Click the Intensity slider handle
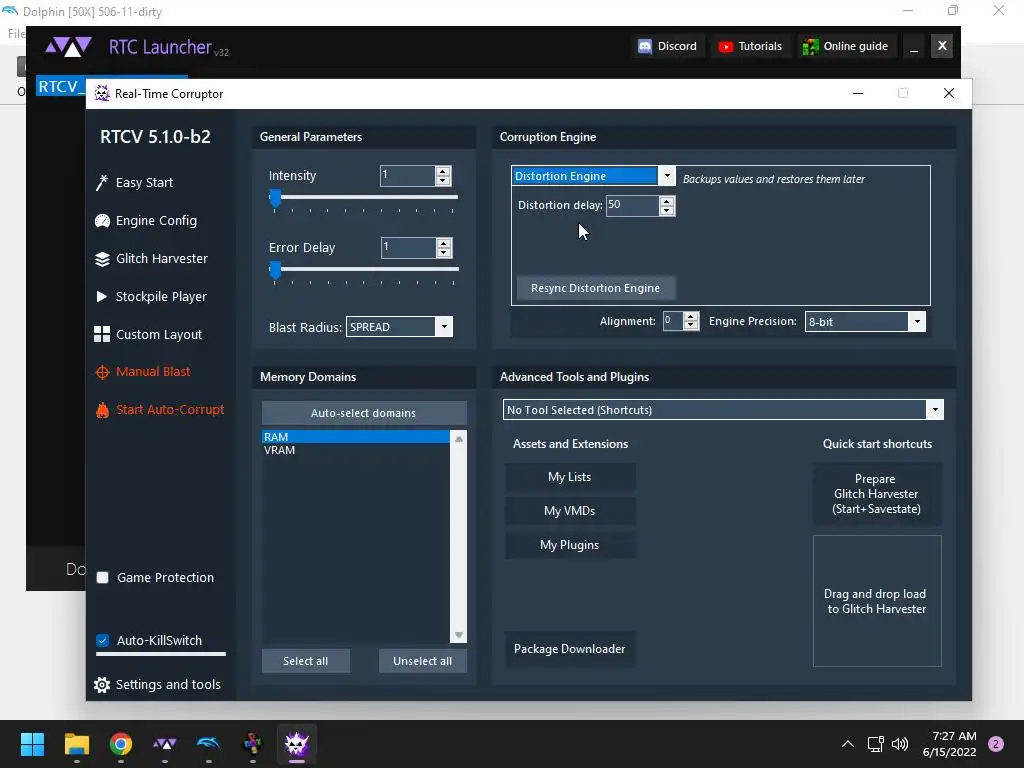The height and width of the screenshot is (768, 1024). click(275, 198)
